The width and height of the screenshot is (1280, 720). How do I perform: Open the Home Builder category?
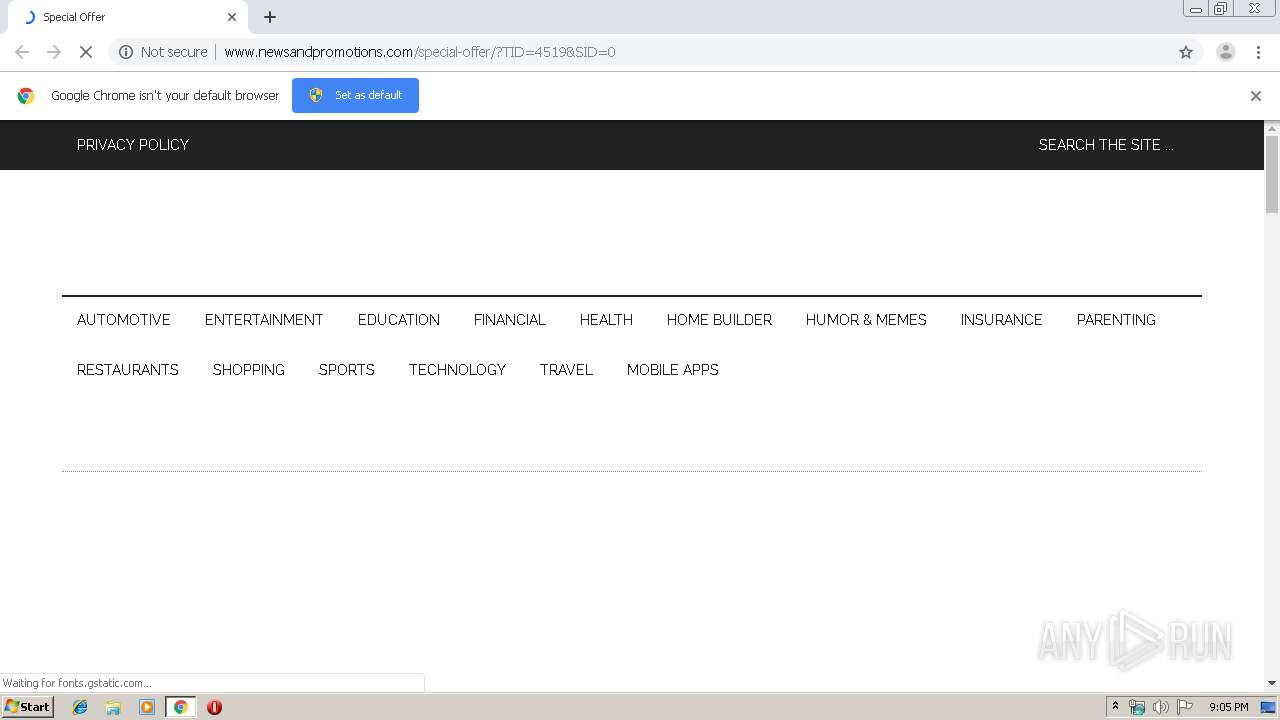(719, 320)
